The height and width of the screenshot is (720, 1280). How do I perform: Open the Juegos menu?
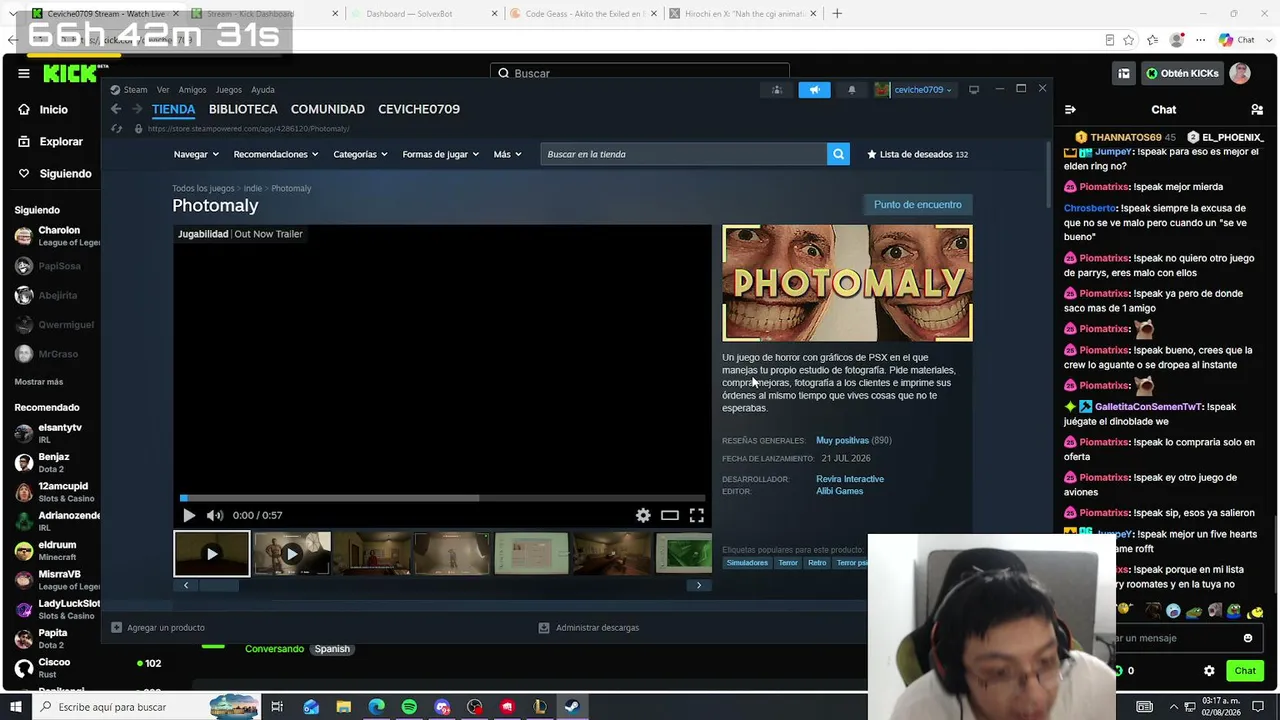[229, 90]
